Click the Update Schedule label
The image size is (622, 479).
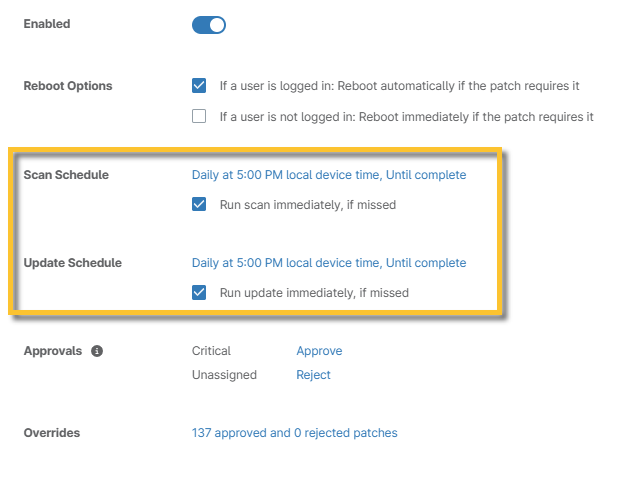[72, 263]
